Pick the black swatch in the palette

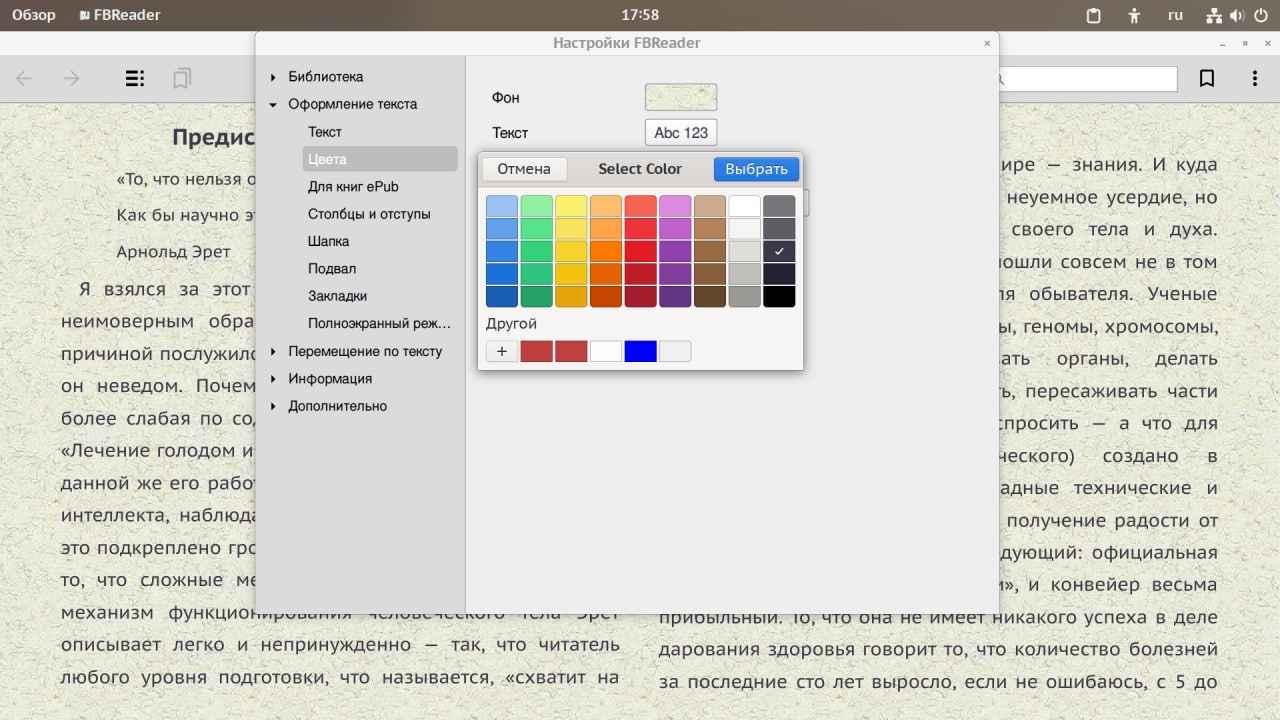[x=779, y=296]
